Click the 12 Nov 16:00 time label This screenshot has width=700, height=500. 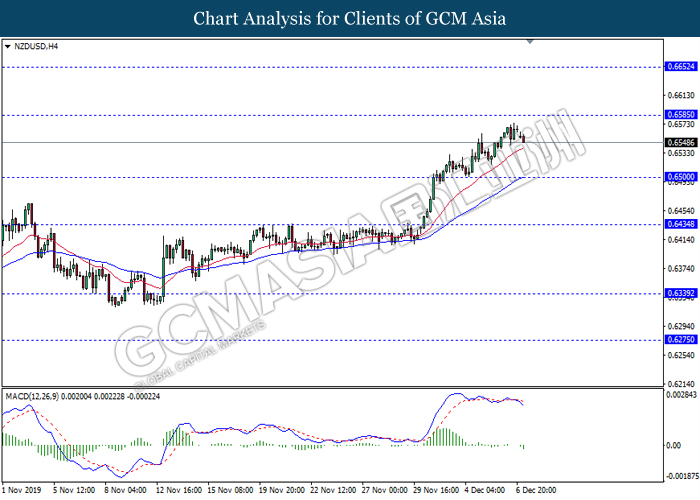point(179,490)
